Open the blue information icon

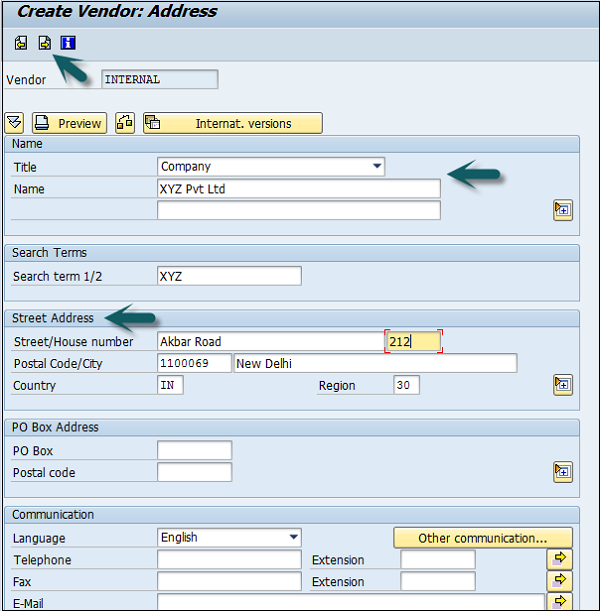coord(68,43)
